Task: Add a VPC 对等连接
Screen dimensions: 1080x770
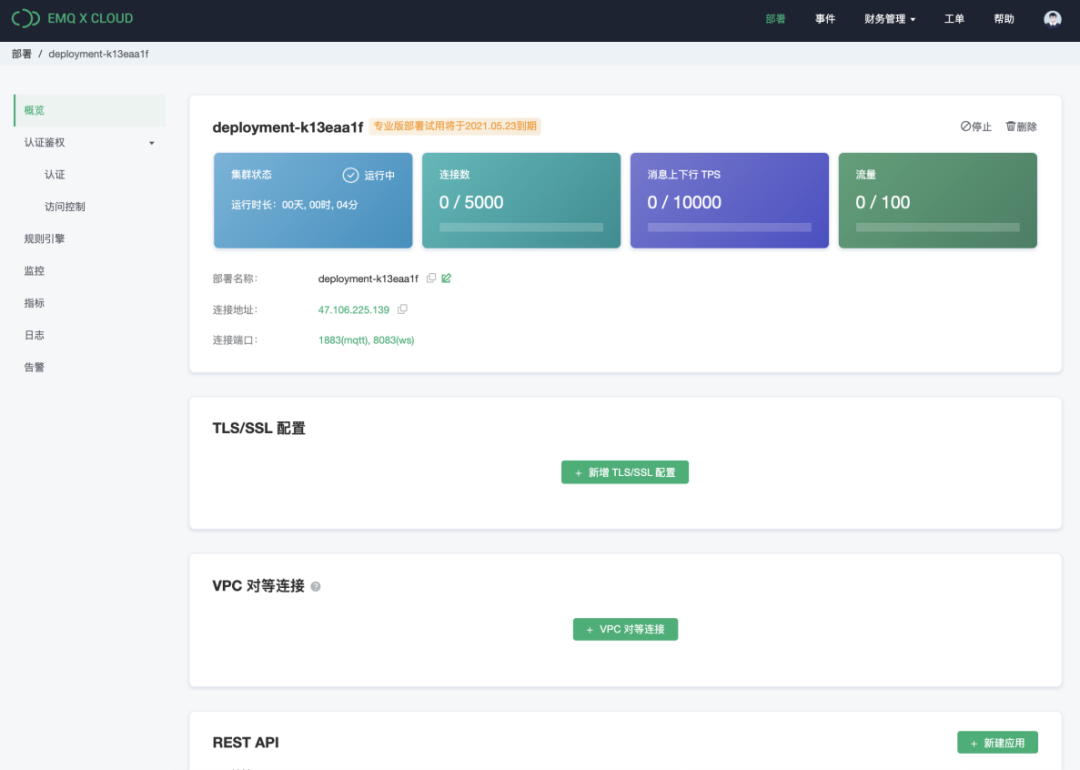Action: coord(625,629)
